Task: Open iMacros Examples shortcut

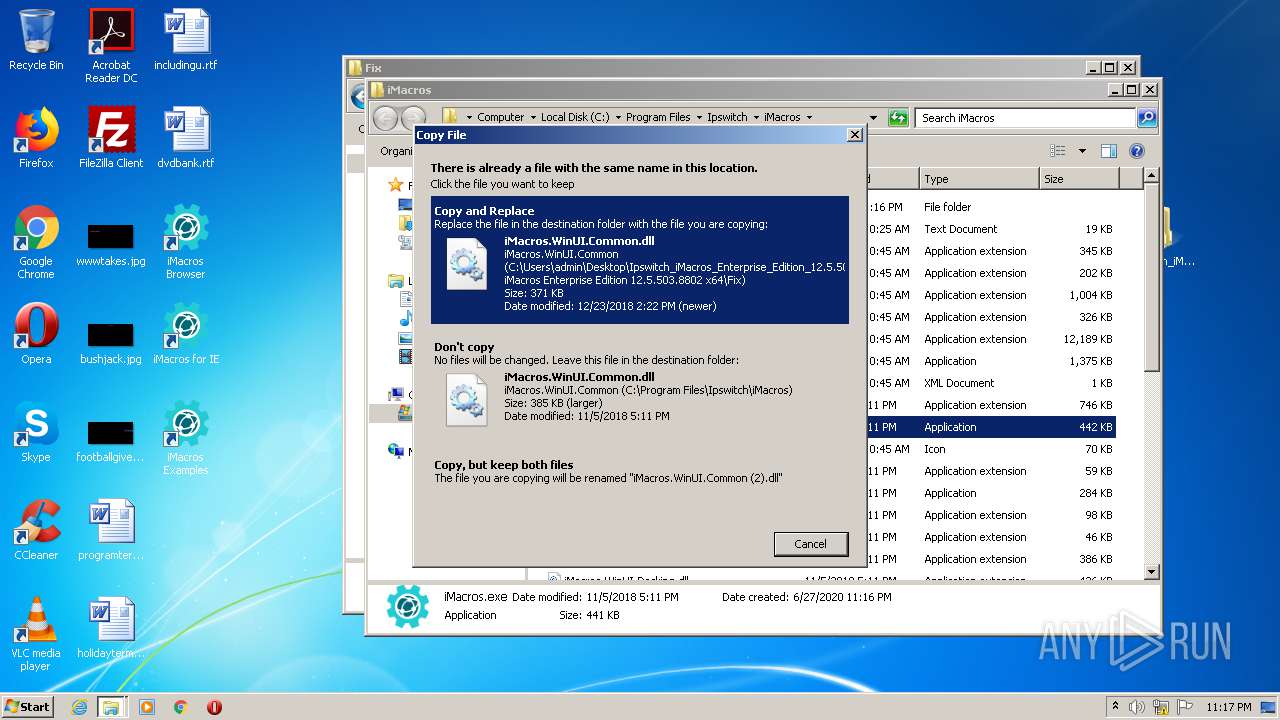Action: click(186, 438)
